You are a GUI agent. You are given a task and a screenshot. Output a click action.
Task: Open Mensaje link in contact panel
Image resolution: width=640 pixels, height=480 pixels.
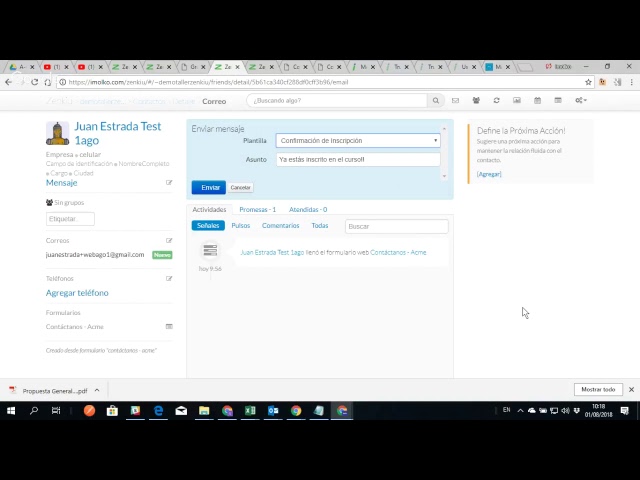click(62, 182)
